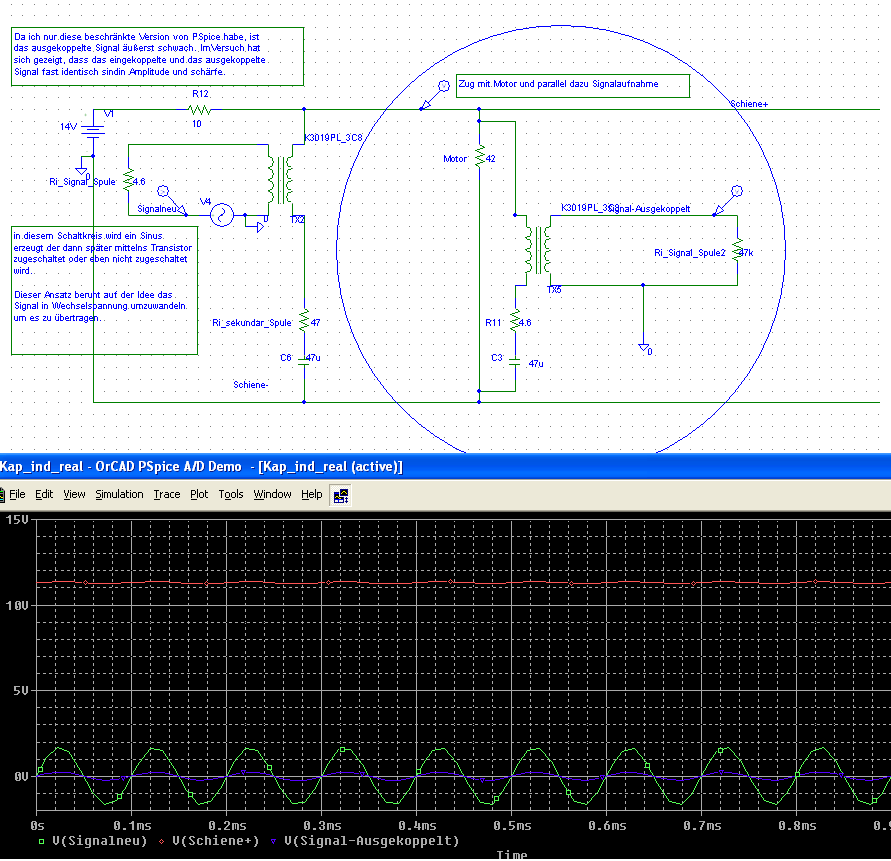The image size is (891, 861).
Task: Select capacitor C6 symbol
Action: [304, 361]
